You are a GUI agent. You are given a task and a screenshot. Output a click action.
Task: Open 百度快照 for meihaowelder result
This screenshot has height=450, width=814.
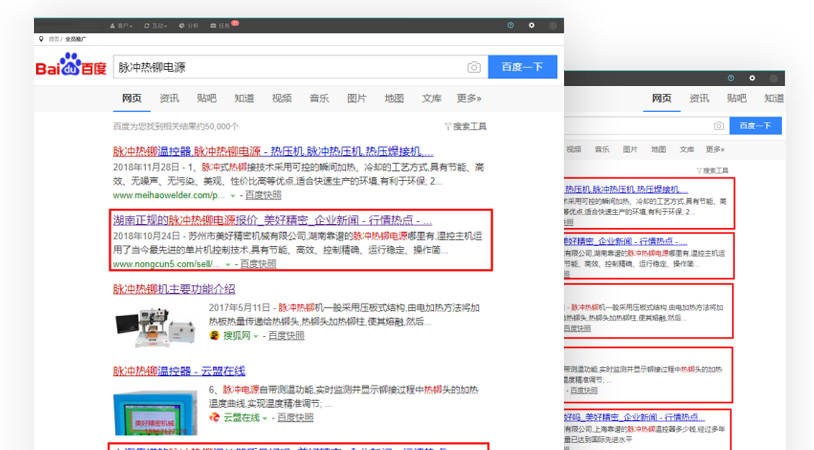[x=263, y=195]
